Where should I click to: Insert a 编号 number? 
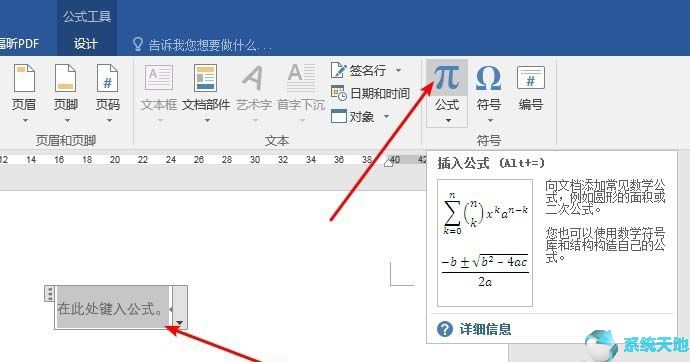(x=530, y=88)
